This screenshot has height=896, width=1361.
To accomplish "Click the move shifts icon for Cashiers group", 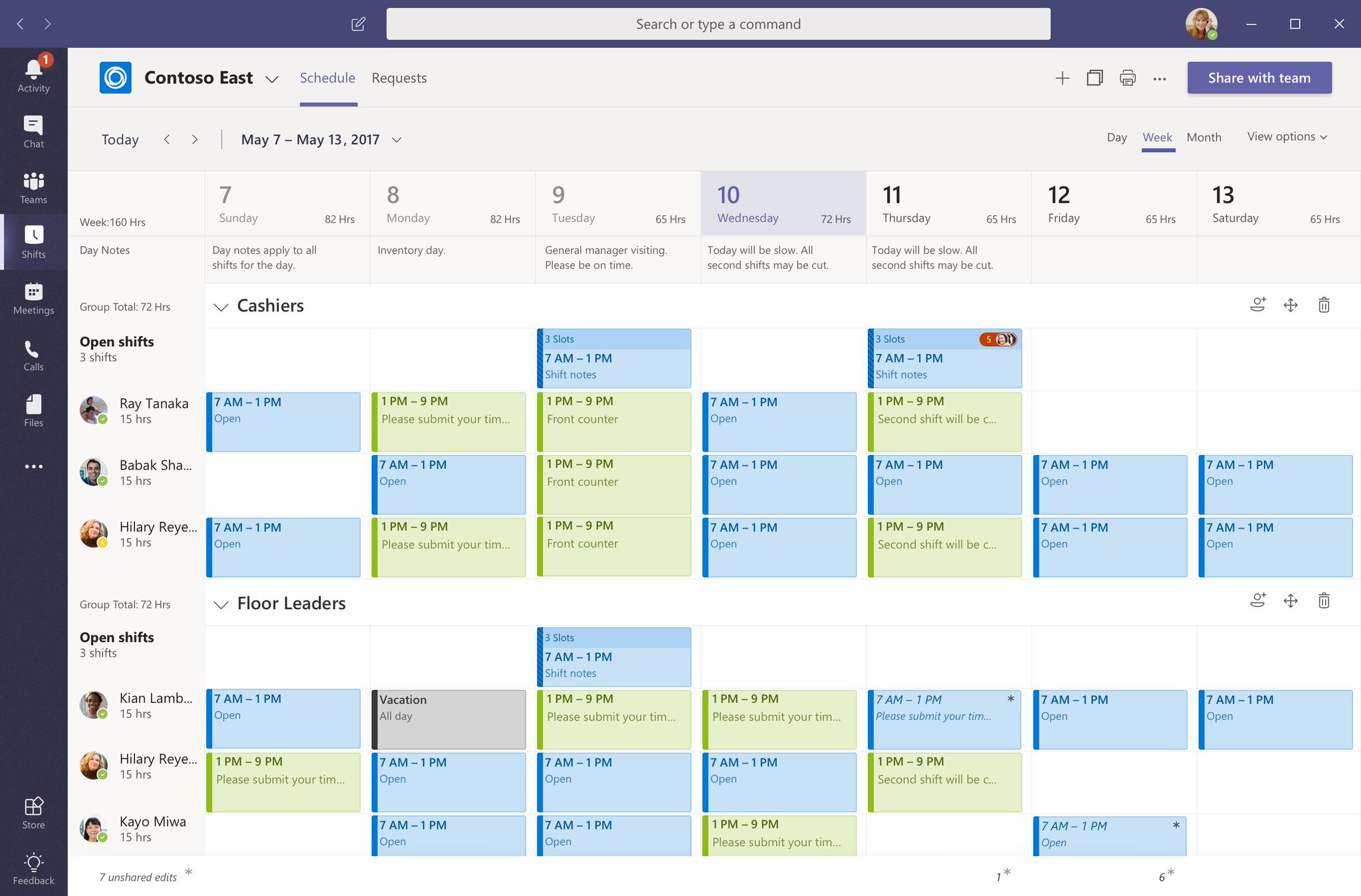I will point(1291,306).
